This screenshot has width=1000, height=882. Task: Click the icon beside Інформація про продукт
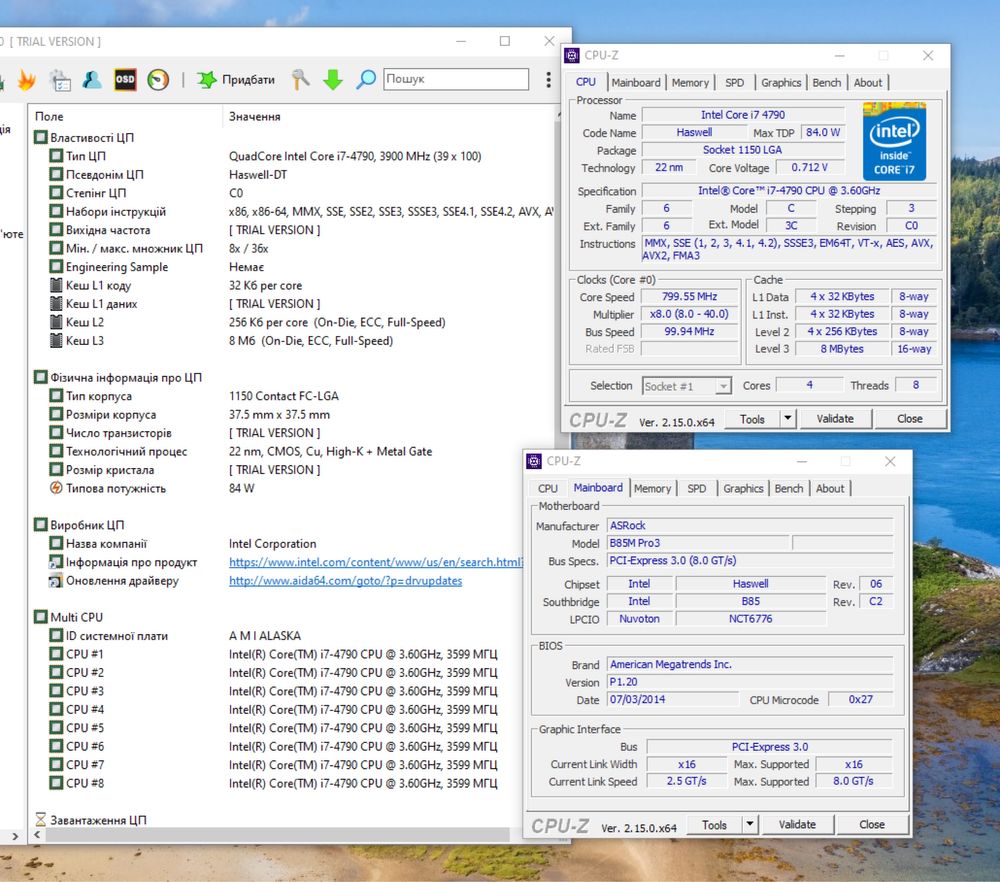point(56,562)
